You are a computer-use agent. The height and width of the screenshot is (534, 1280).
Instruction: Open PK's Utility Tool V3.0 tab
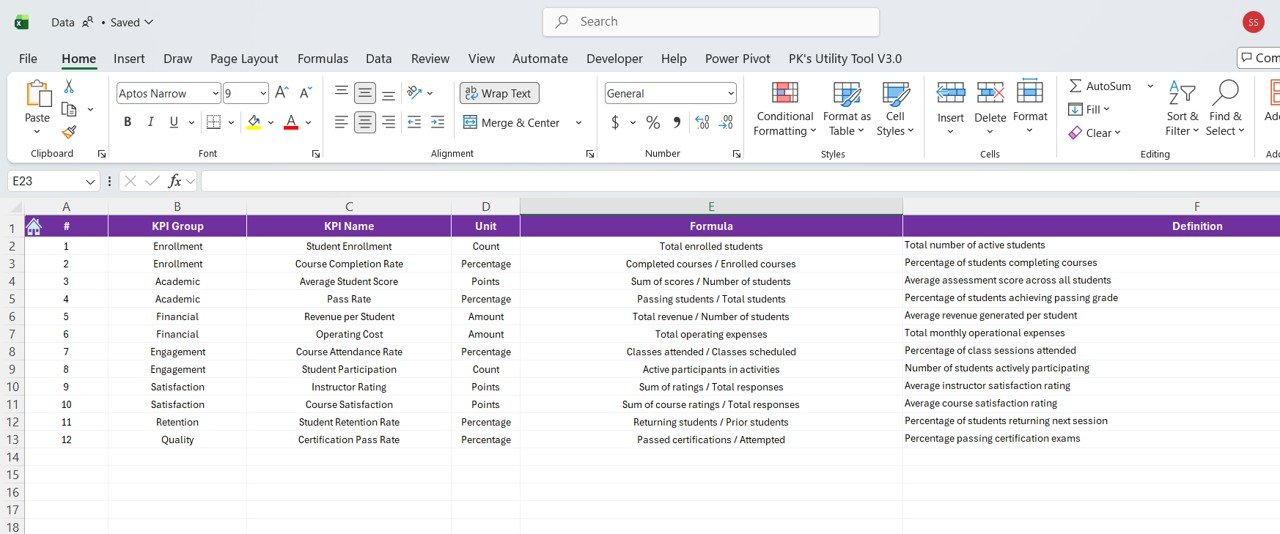pyautogui.click(x=845, y=58)
